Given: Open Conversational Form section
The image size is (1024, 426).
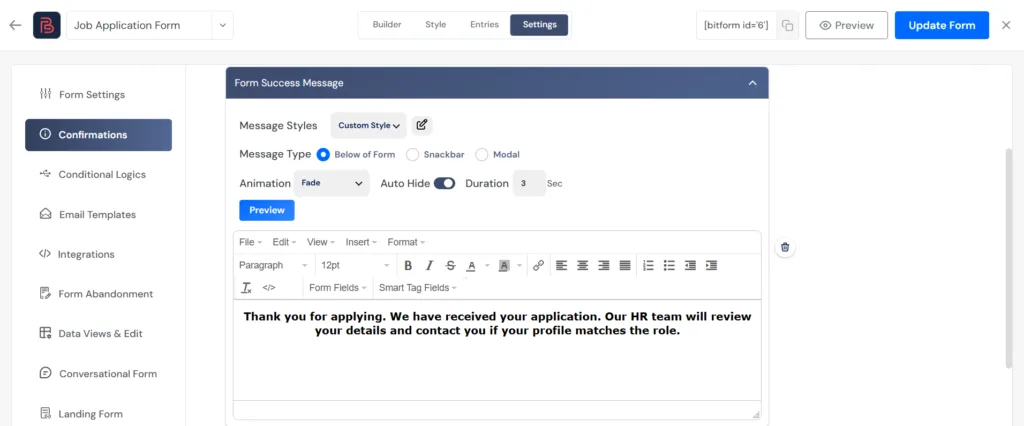Looking at the screenshot, I should pyautogui.click(x=99, y=374).
